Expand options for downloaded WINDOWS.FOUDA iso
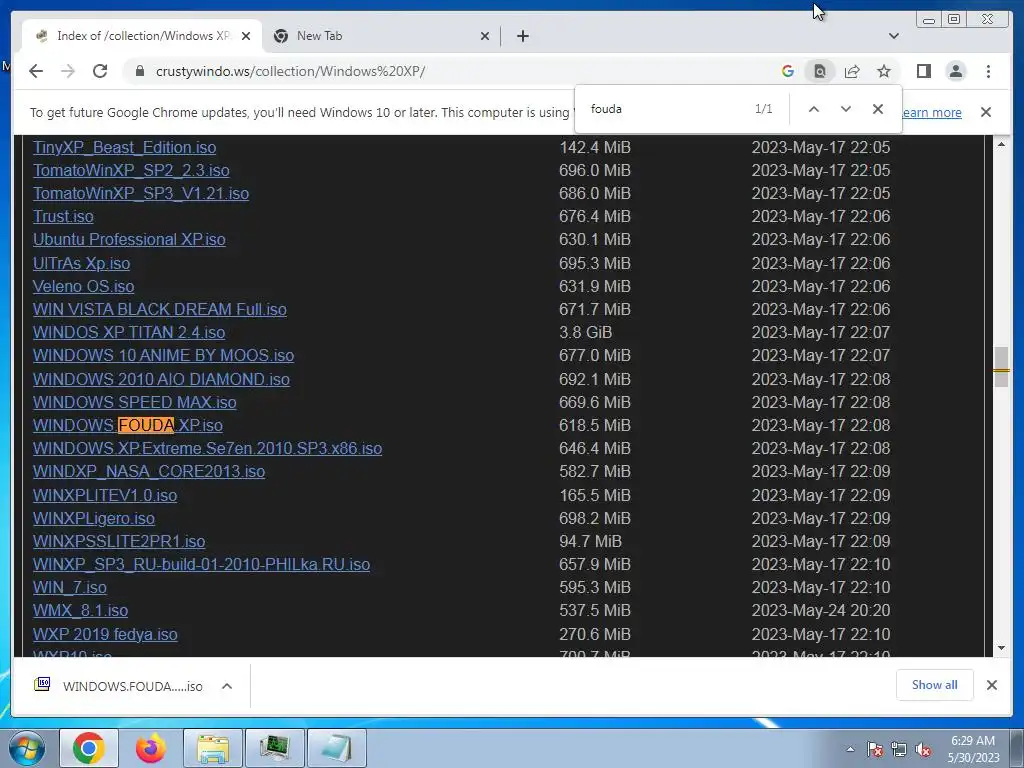The height and width of the screenshot is (768, 1024). click(x=227, y=686)
